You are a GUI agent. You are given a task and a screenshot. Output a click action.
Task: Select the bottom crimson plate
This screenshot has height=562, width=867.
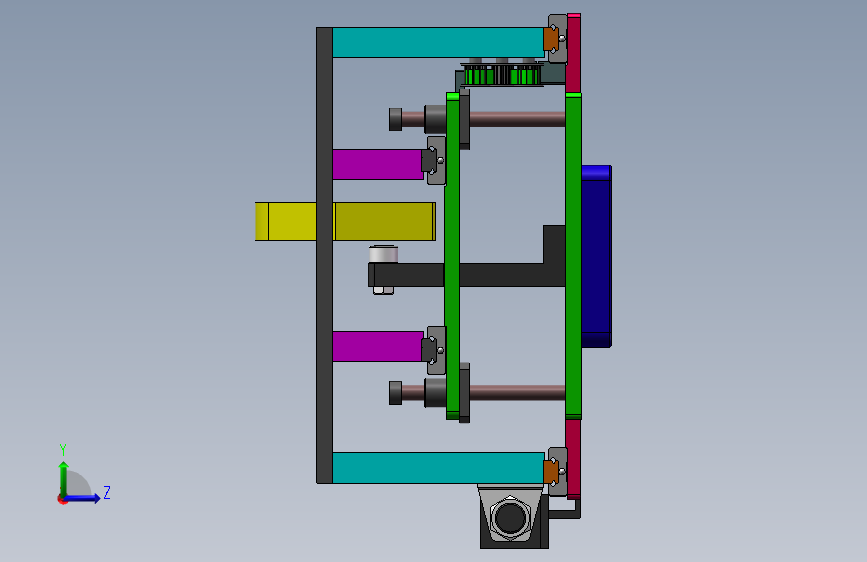[573, 459]
